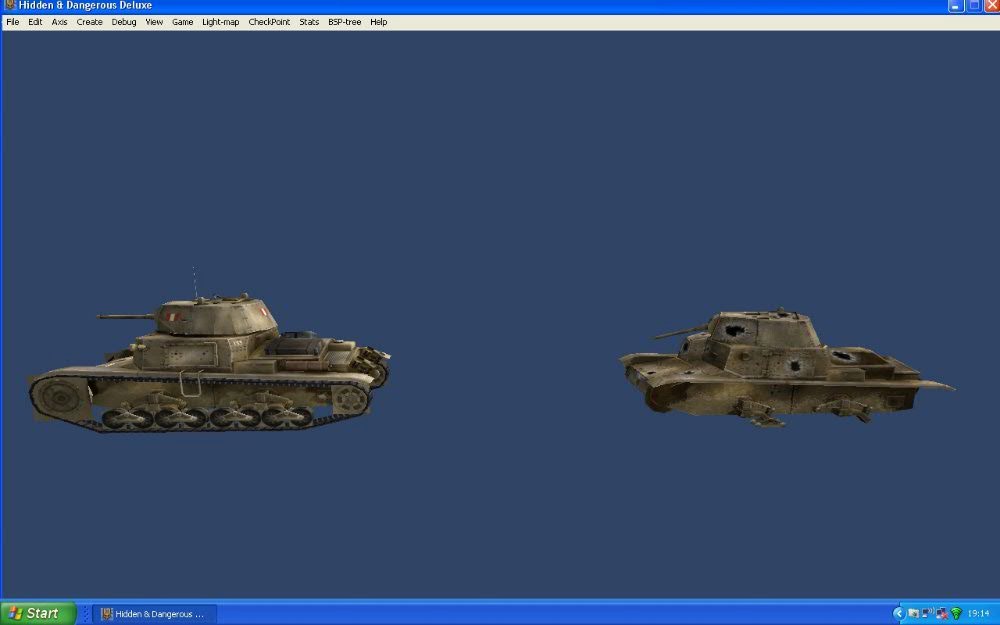Image resolution: width=1000 pixels, height=625 pixels.
Task: Click the Windows Start button
Action: click(37, 613)
